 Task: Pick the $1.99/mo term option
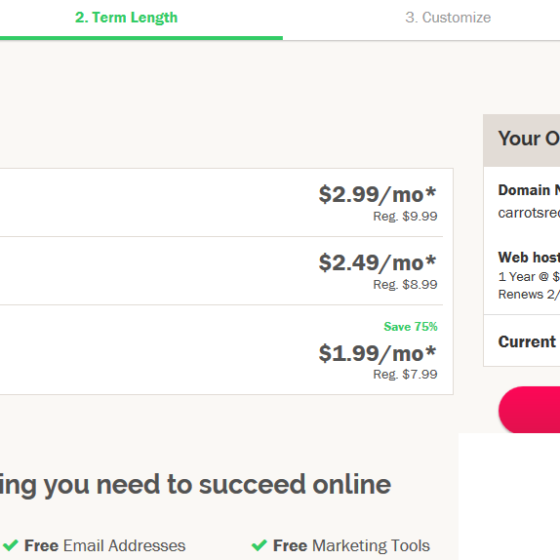pos(226,350)
